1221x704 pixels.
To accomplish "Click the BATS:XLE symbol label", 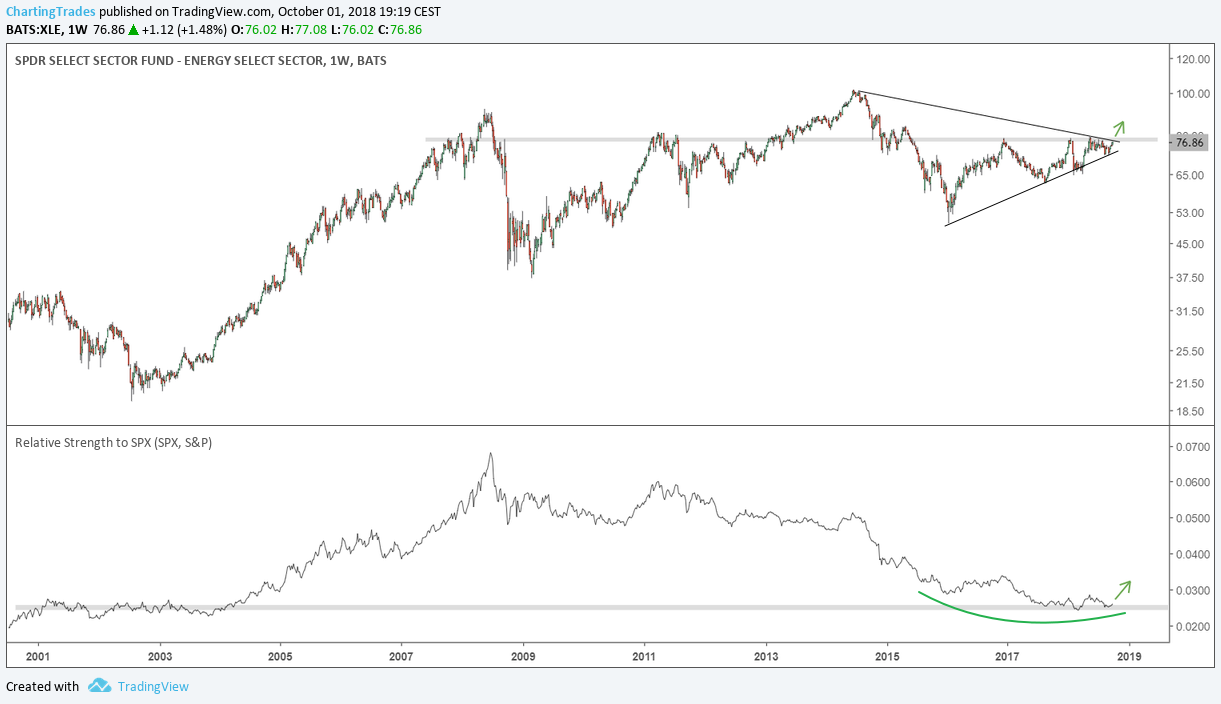I will 32,31.
